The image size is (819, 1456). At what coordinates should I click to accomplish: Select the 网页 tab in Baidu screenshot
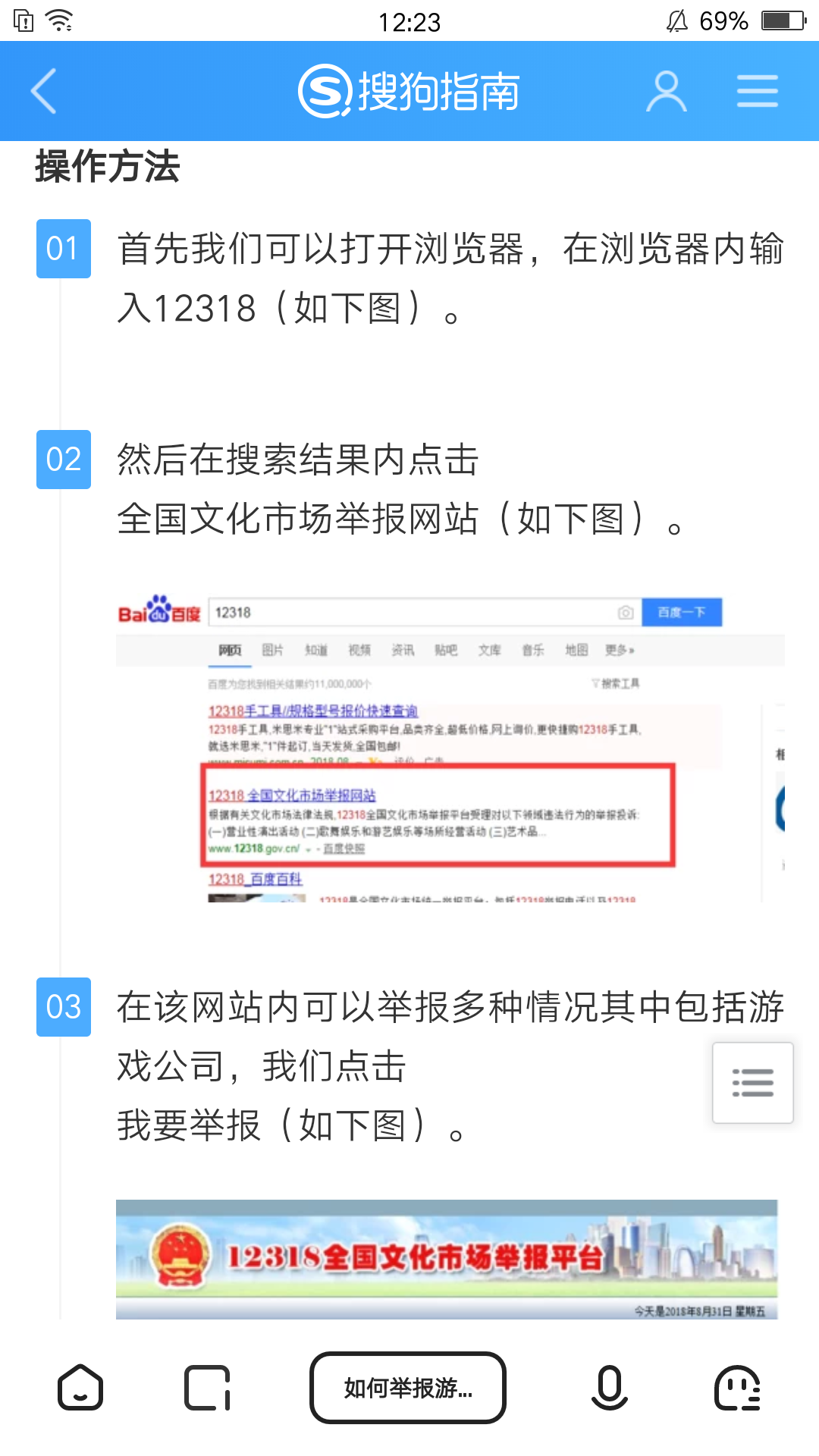coord(230,650)
